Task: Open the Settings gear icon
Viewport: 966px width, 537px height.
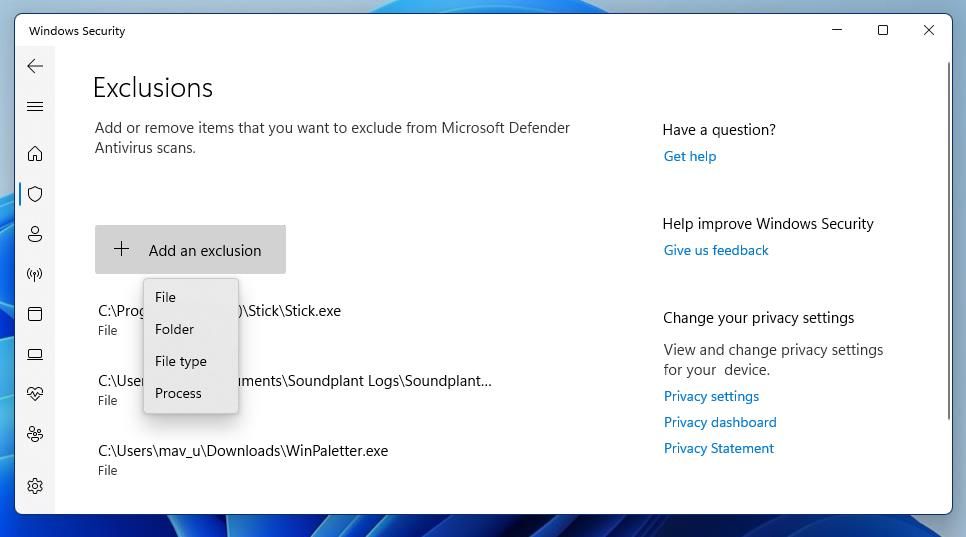Action: coord(35,486)
